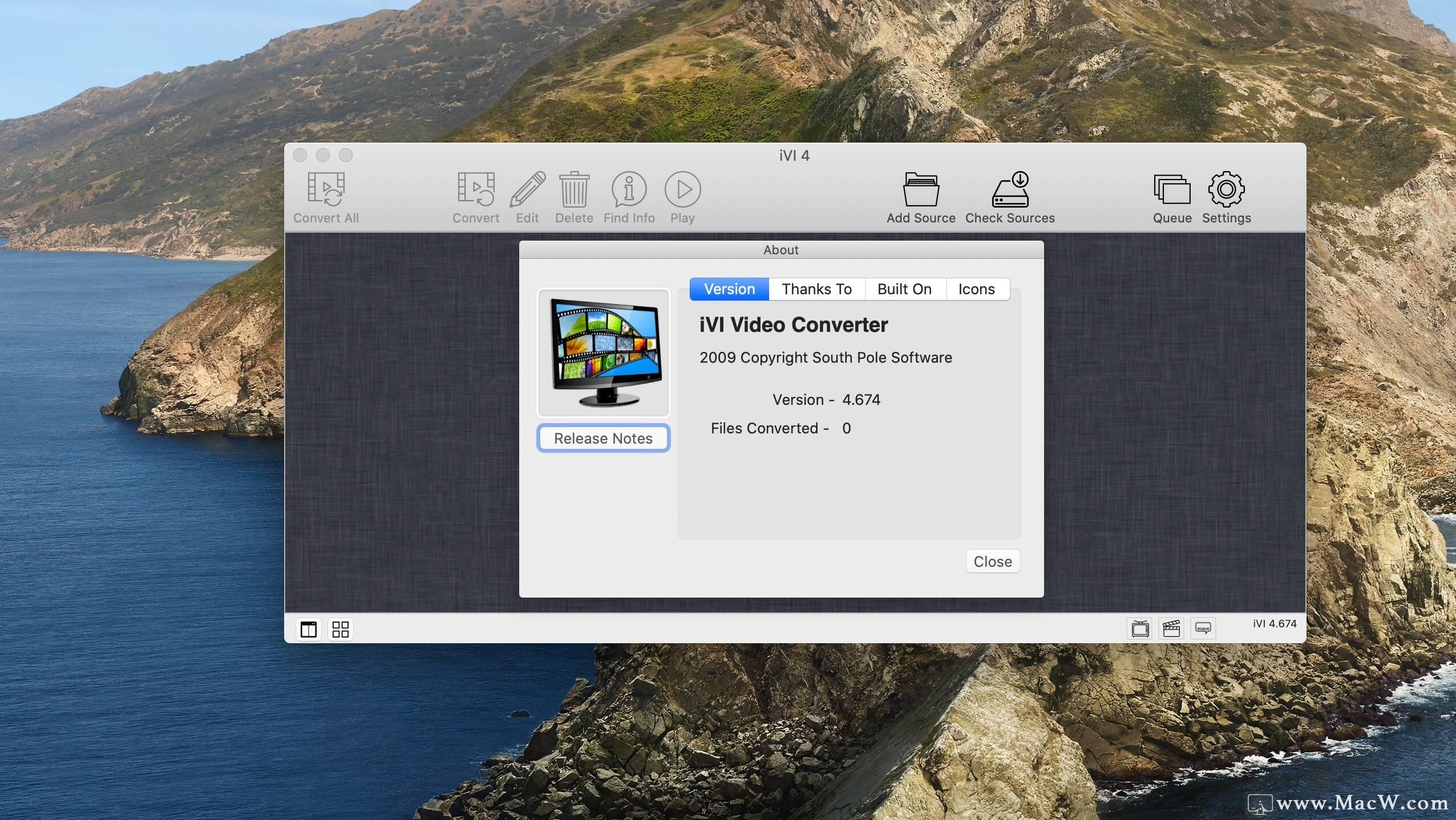Click the zoom window button
1456x820 pixels.
pos(346,155)
